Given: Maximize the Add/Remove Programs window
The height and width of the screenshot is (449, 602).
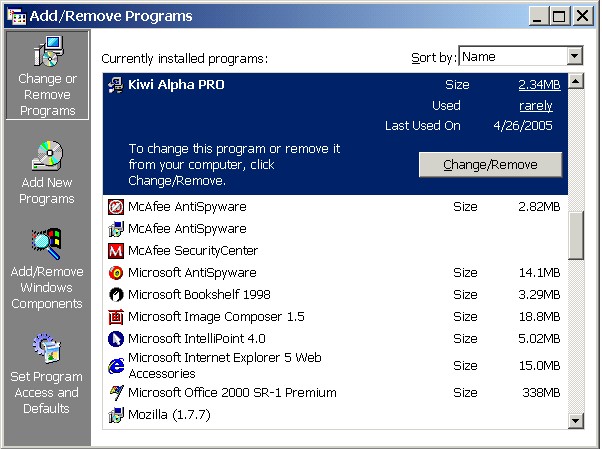Looking at the screenshot, I should (559, 16).
